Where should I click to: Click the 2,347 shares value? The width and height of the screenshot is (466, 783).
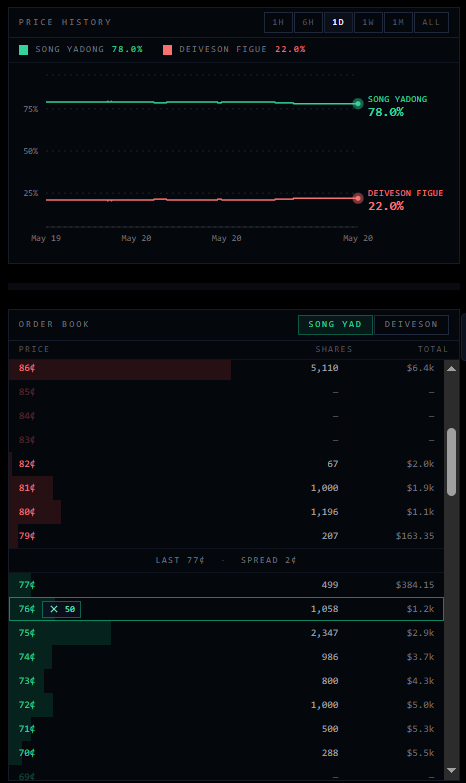[x=325, y=633]
